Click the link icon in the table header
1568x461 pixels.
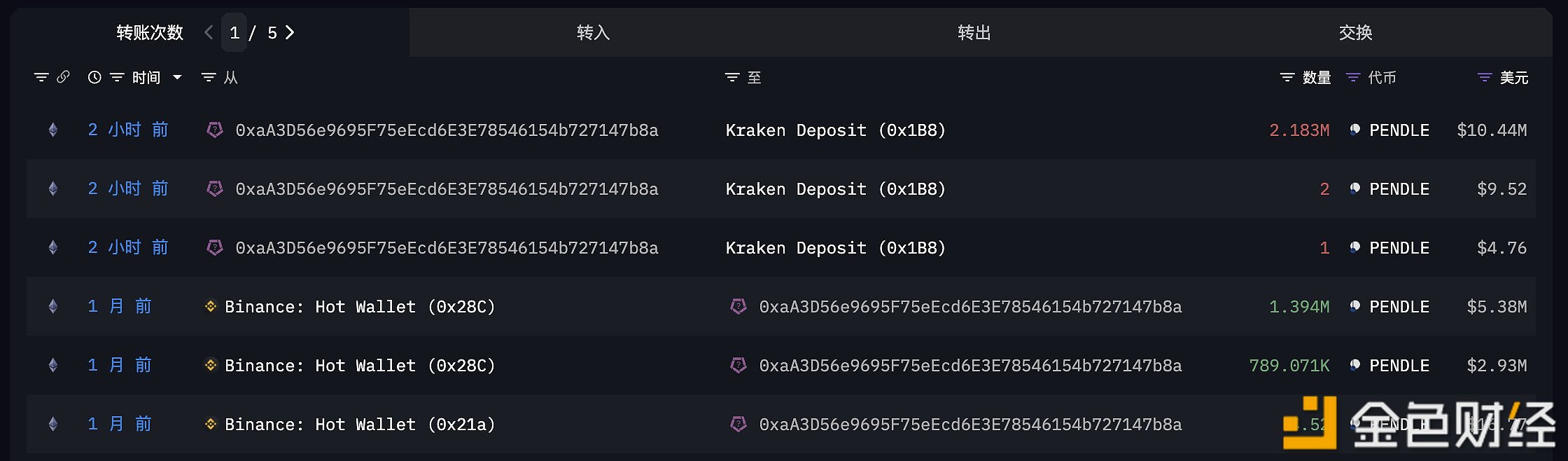(64, 78)
